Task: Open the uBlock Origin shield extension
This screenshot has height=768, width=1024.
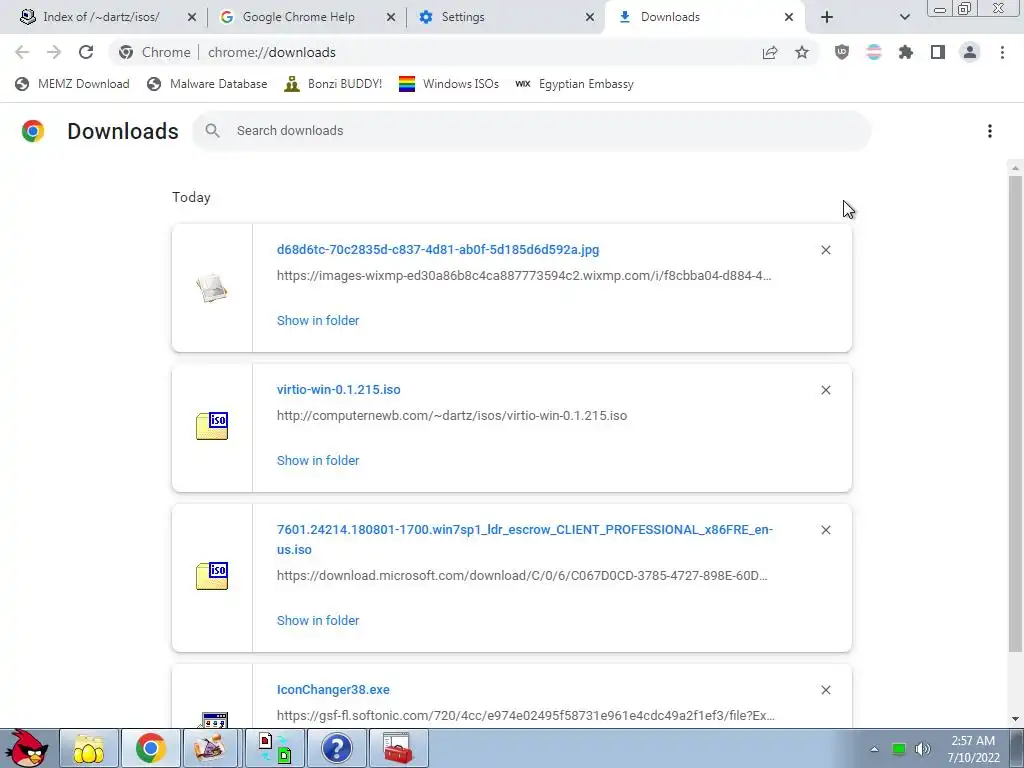Action: tap(842, 52)
